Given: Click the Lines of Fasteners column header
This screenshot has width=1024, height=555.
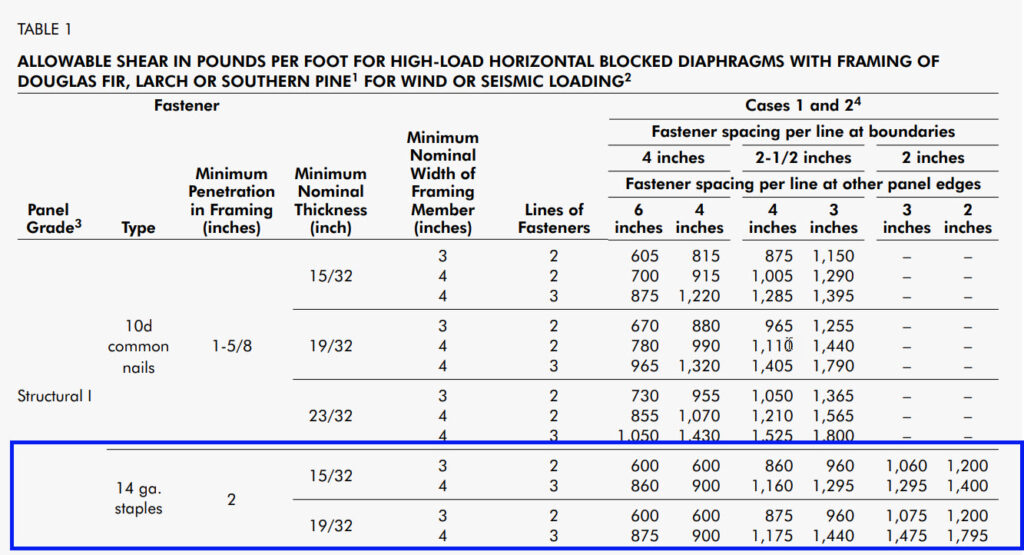Looking at the screenshot, I should point(554,219).
